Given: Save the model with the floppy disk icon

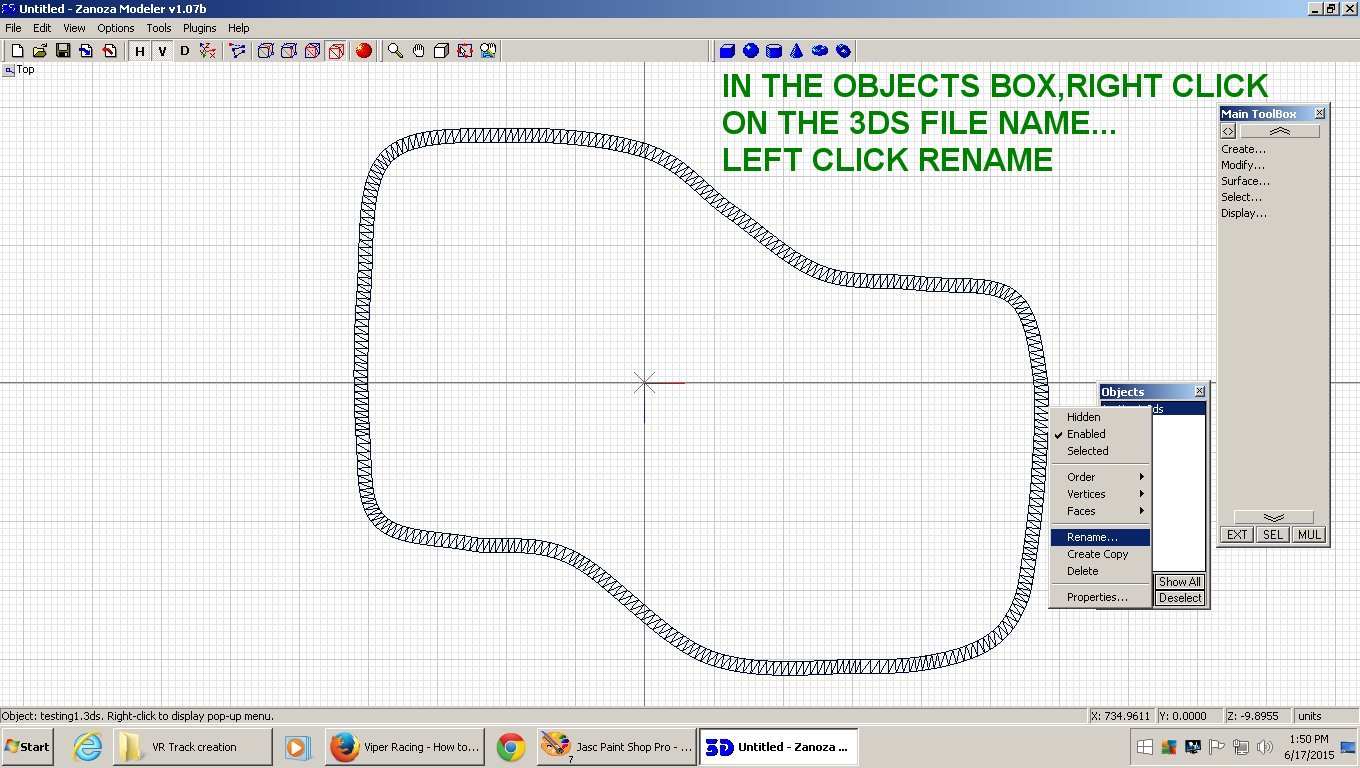Looking at the screenshot, I should 63,51.
